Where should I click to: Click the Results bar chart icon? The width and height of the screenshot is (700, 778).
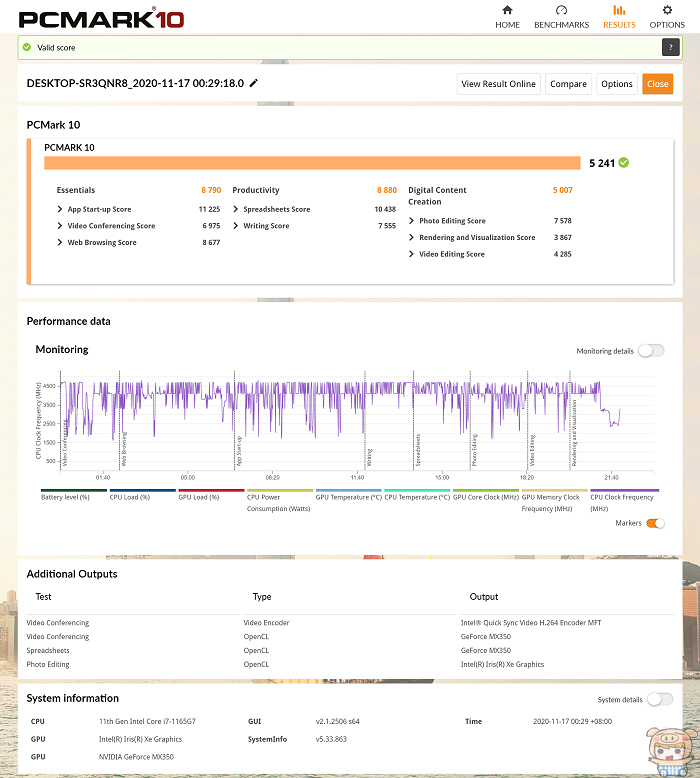click(x=618, y=11)
